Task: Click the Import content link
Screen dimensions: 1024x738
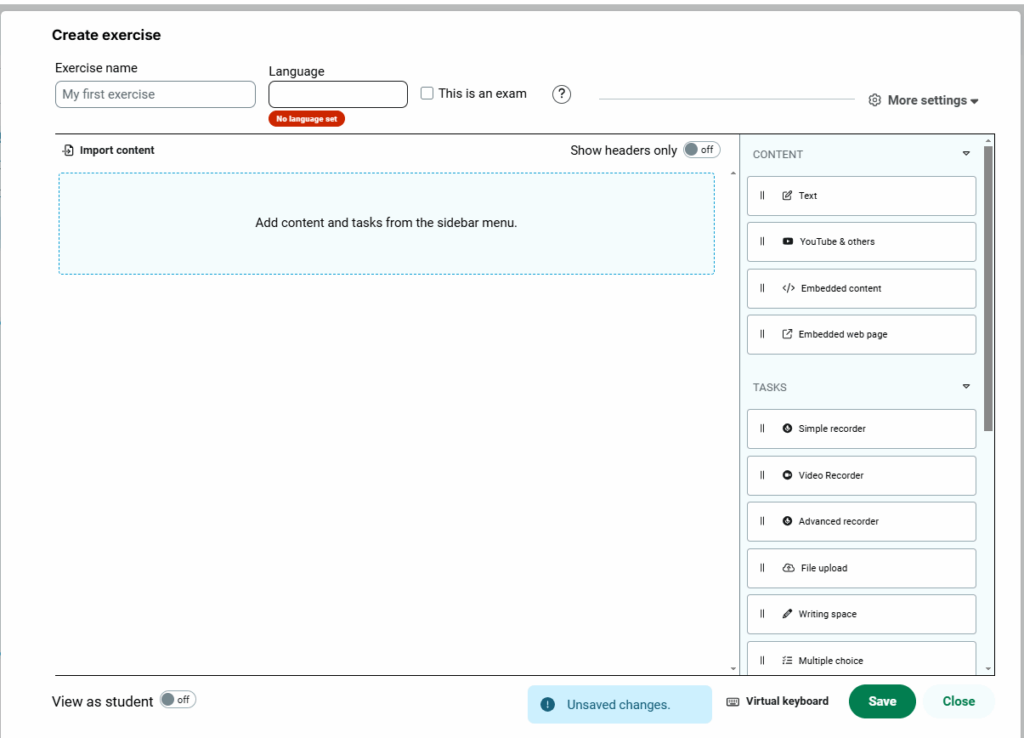Action: coord(109,150)
